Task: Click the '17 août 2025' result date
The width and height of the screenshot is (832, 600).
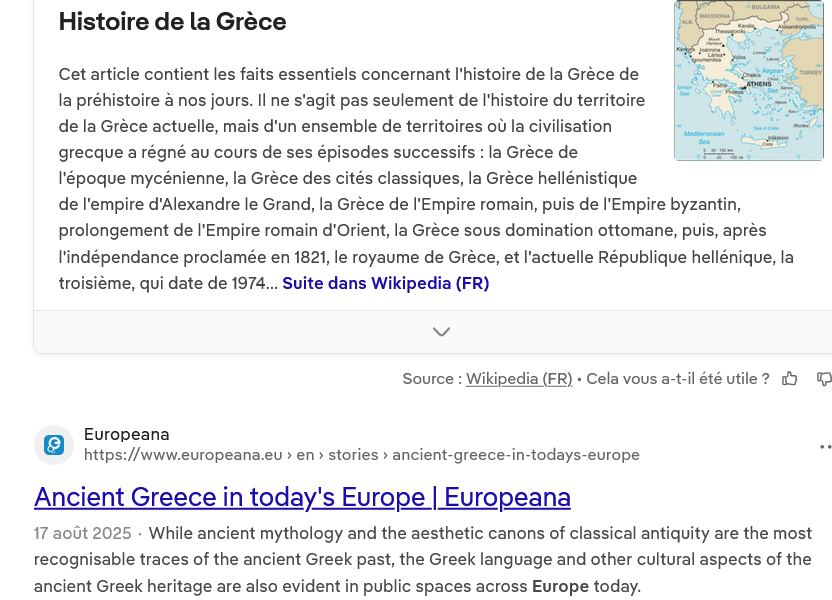Action: (x=82, y=533)
